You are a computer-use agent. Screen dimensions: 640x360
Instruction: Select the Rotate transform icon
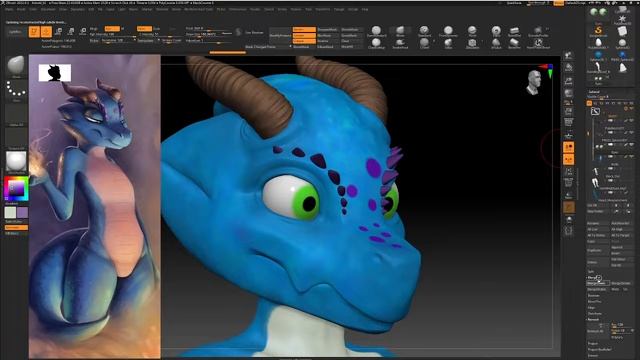click(x=83, y=31)
